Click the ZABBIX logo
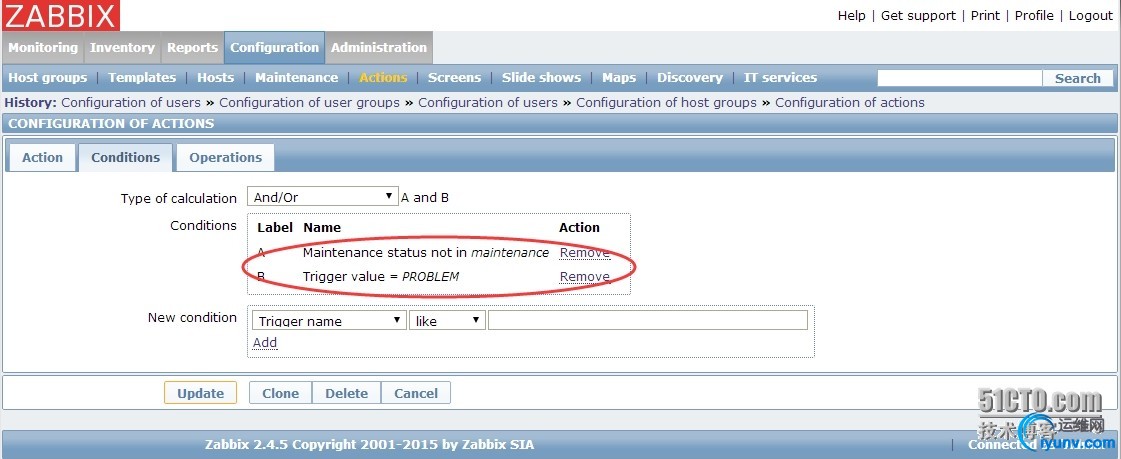This screenshot has height=459, width=1121. coord(60,15)
